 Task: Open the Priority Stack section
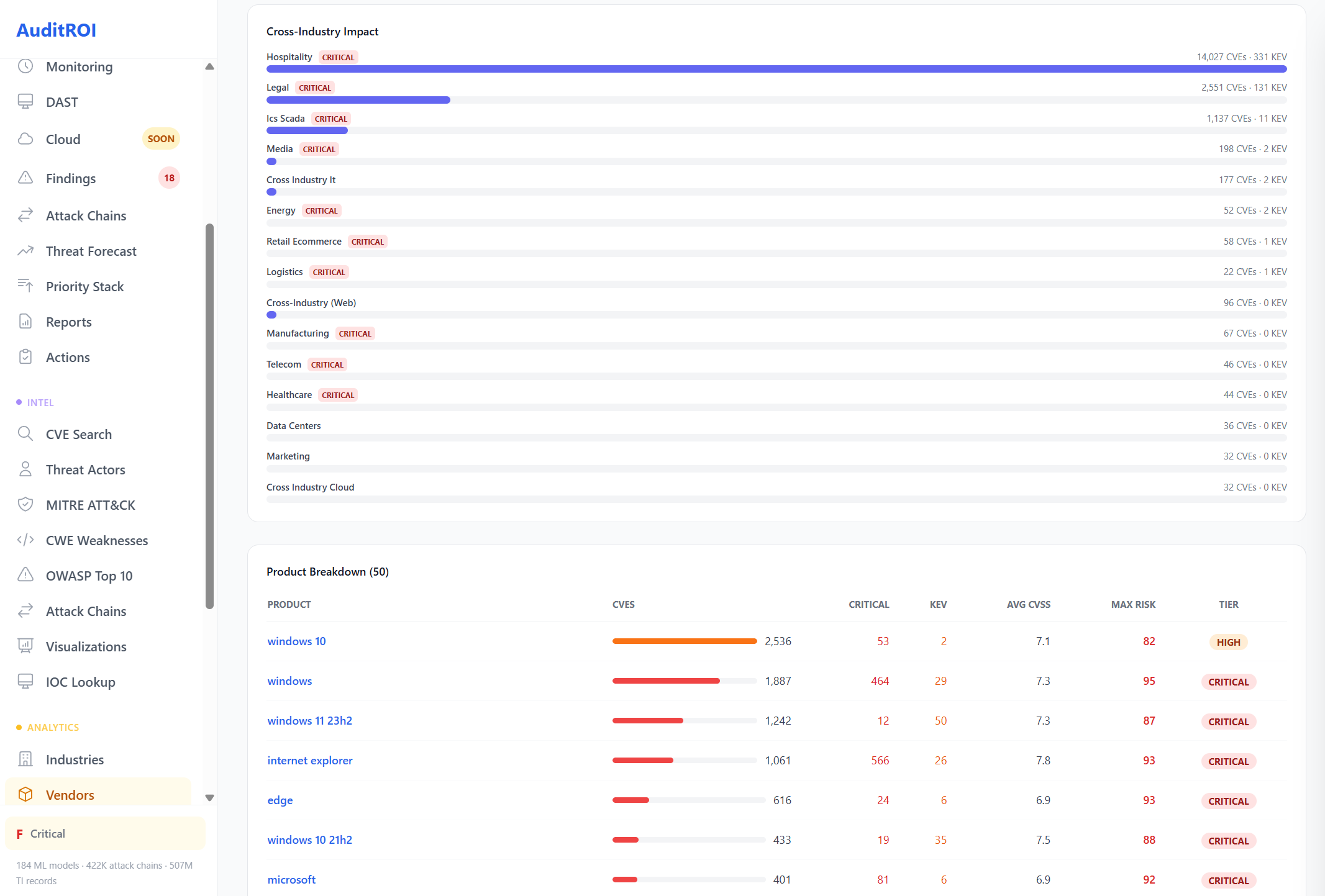pyautogui.click(x=98, y=286)
